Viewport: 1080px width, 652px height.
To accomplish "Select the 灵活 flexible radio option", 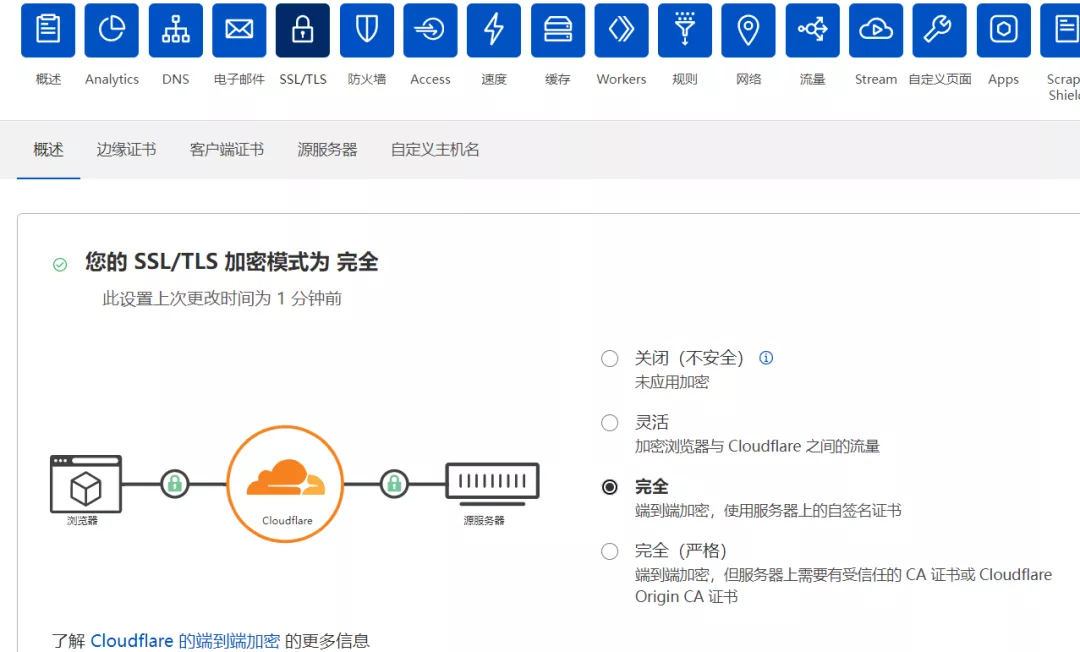I will pos(610,423).
